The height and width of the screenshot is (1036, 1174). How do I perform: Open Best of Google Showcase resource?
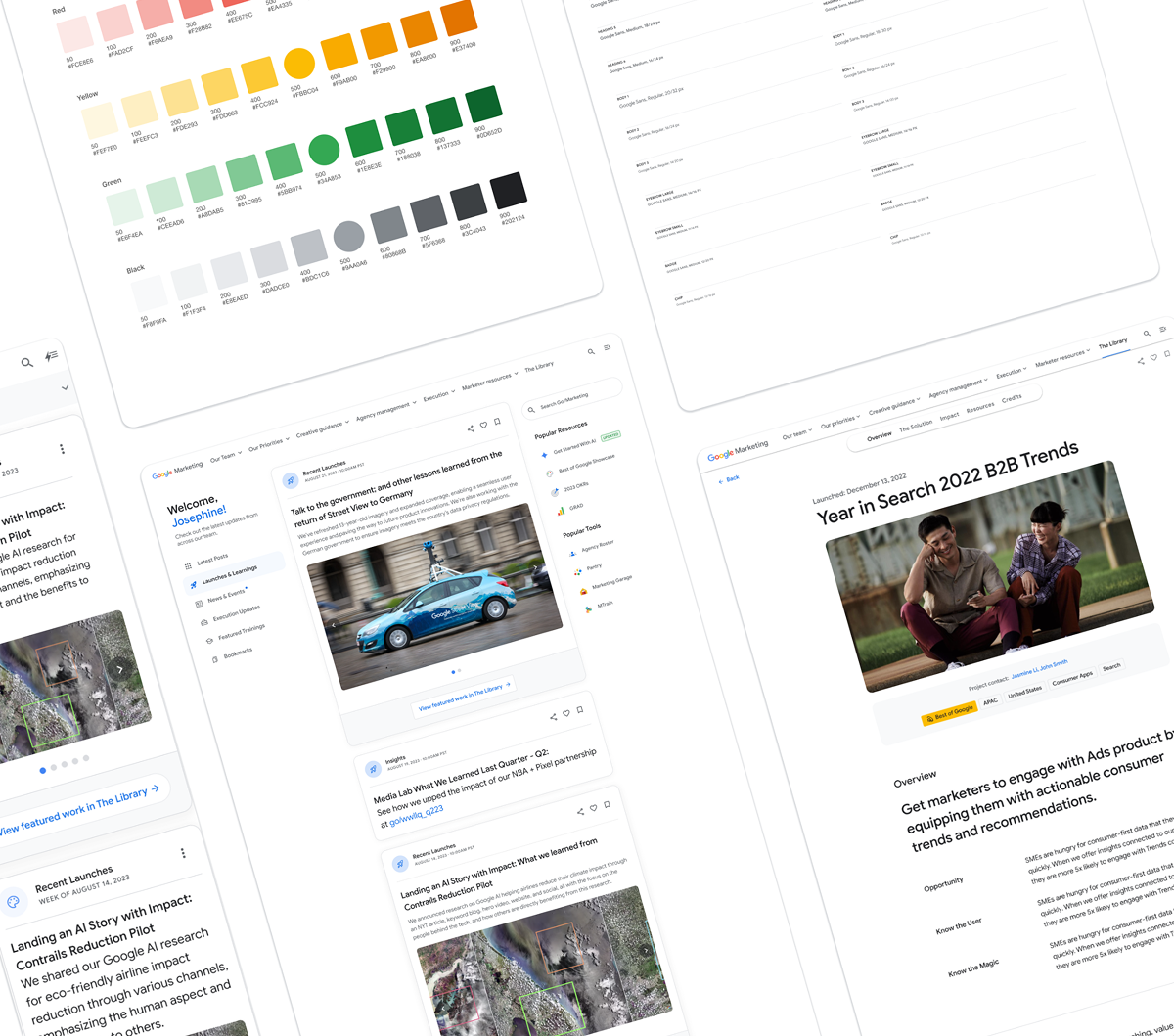[x=581, y=465]
